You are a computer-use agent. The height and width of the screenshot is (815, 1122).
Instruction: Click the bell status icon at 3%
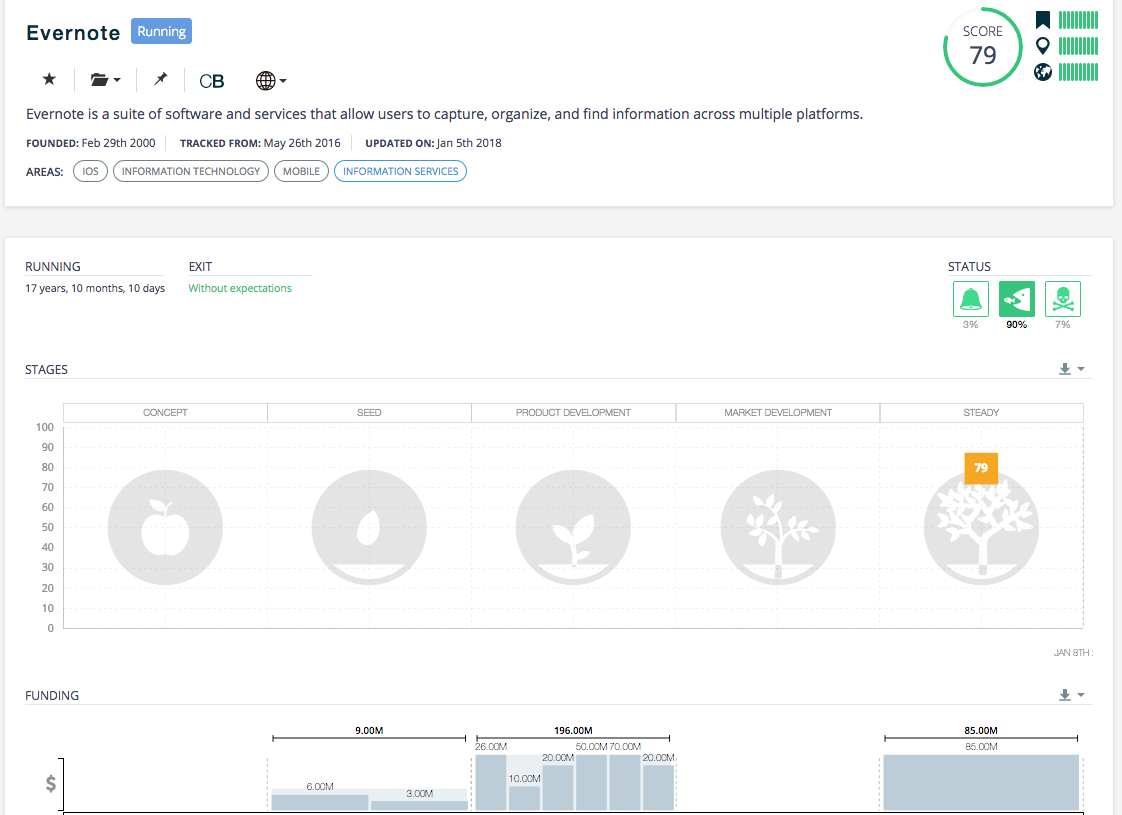pyautogui.click(x=971, y=298)
